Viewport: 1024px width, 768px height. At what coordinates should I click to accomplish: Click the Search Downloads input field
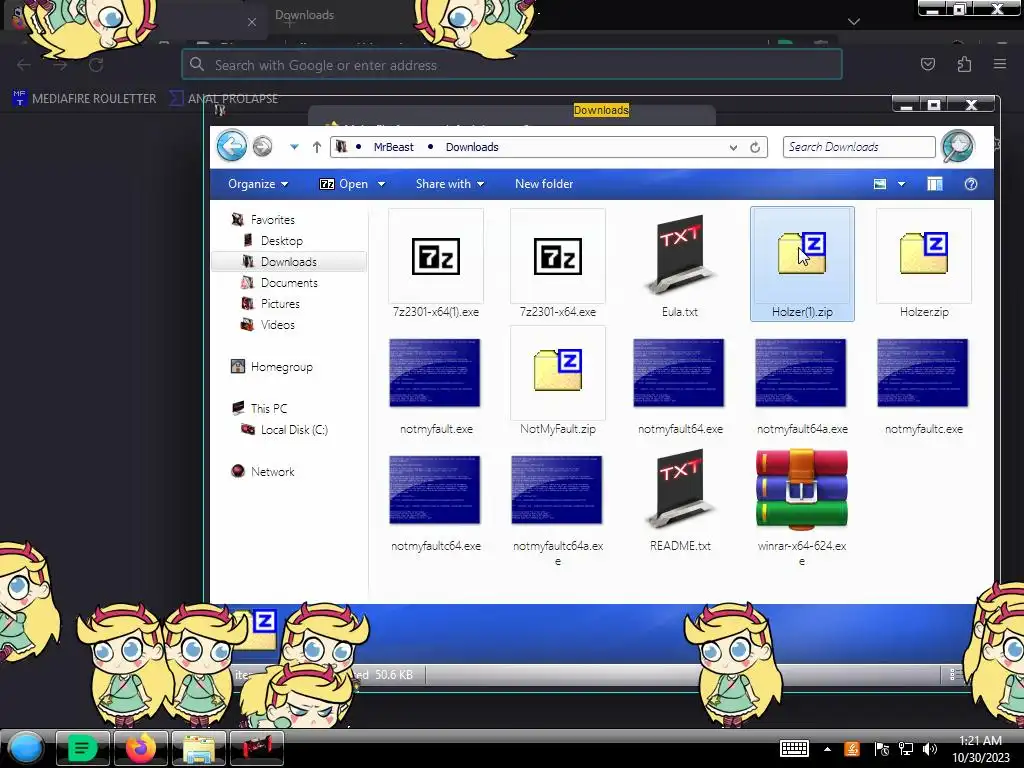click(859, 147)
